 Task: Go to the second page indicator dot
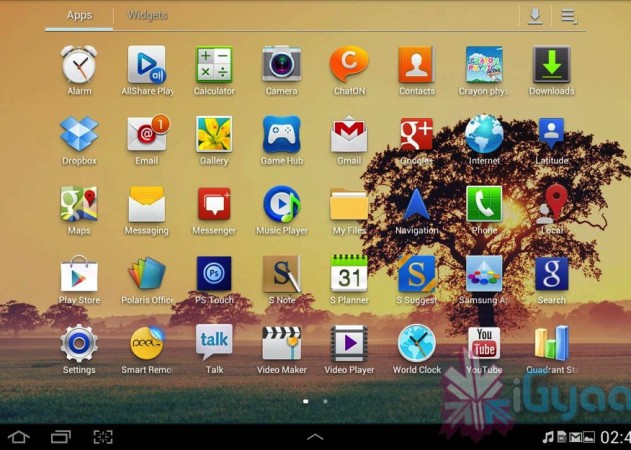pos(326,401)
